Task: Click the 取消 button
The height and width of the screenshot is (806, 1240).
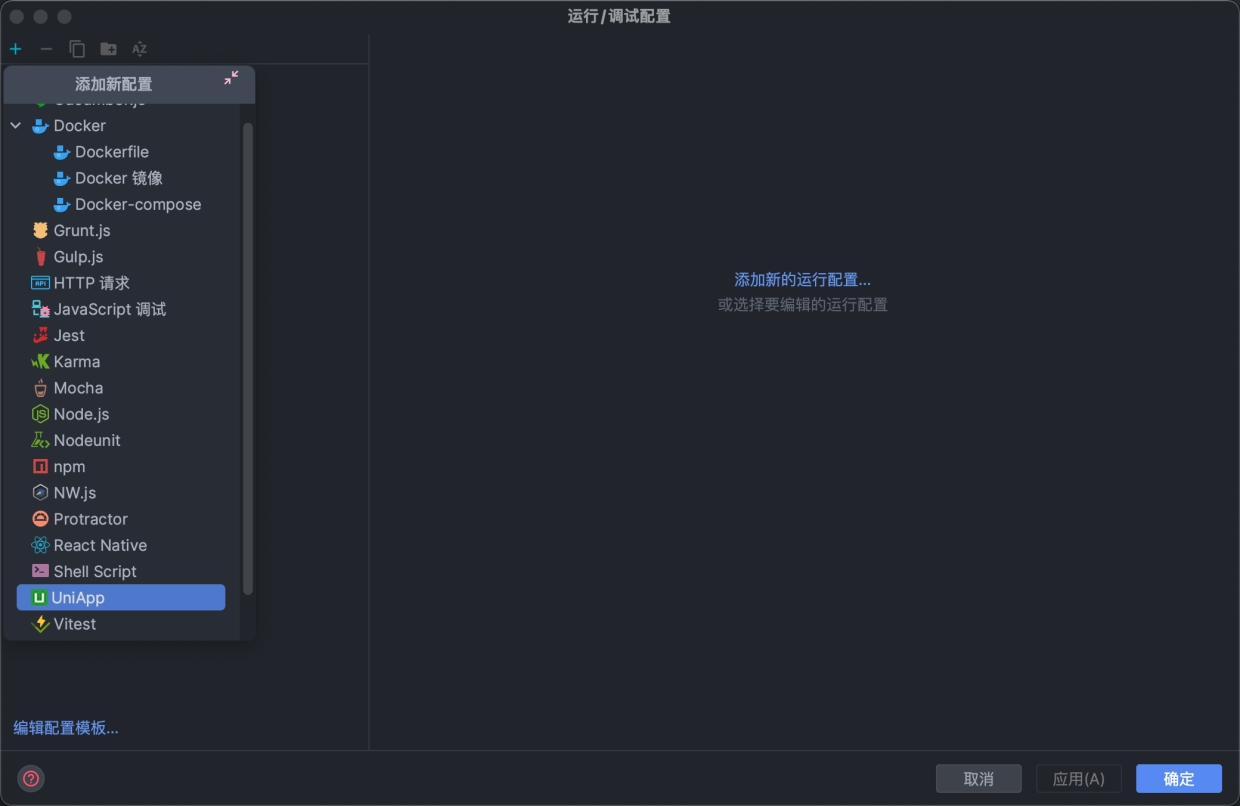Action: [979, 779]
